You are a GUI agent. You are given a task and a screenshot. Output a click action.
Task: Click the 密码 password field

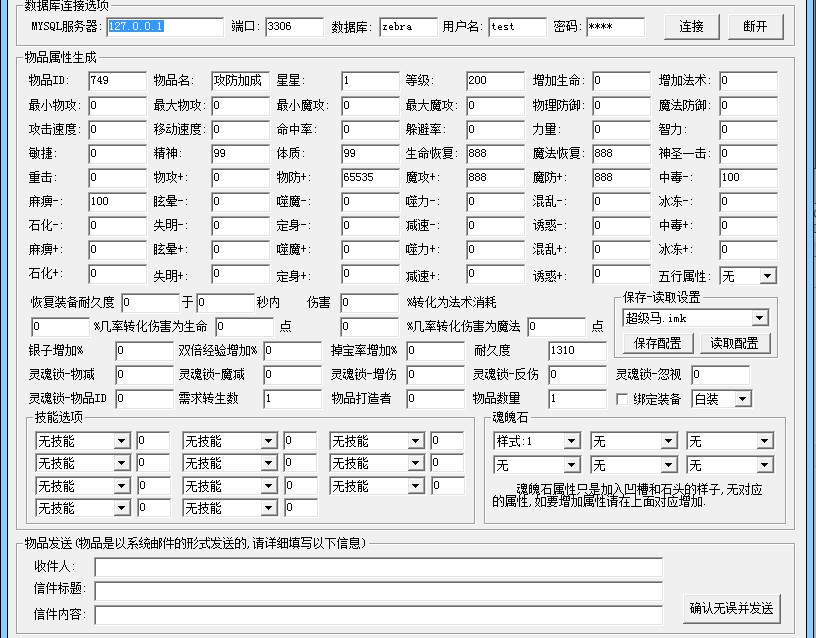click(x=616, y=27)
